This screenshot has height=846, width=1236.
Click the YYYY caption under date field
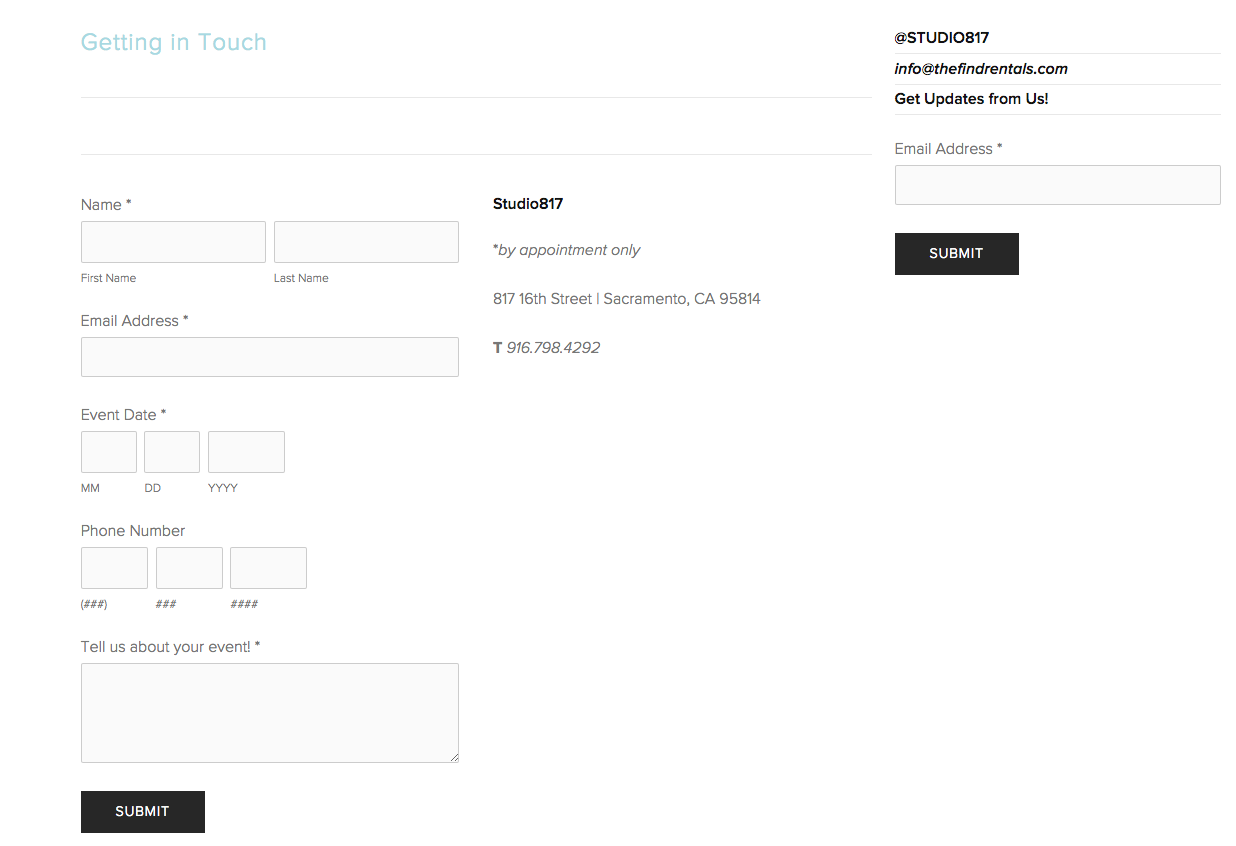coord(223,488)
